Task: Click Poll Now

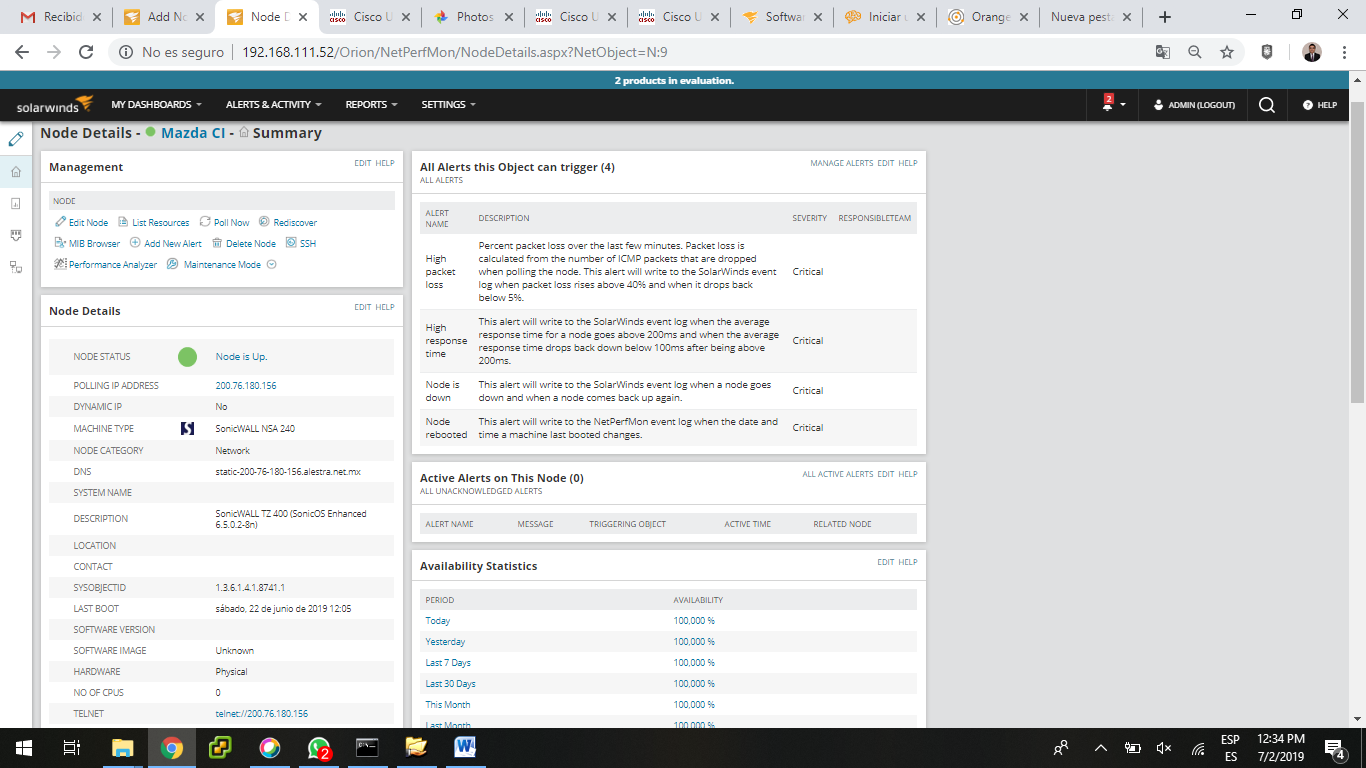Action: (225, 222)
